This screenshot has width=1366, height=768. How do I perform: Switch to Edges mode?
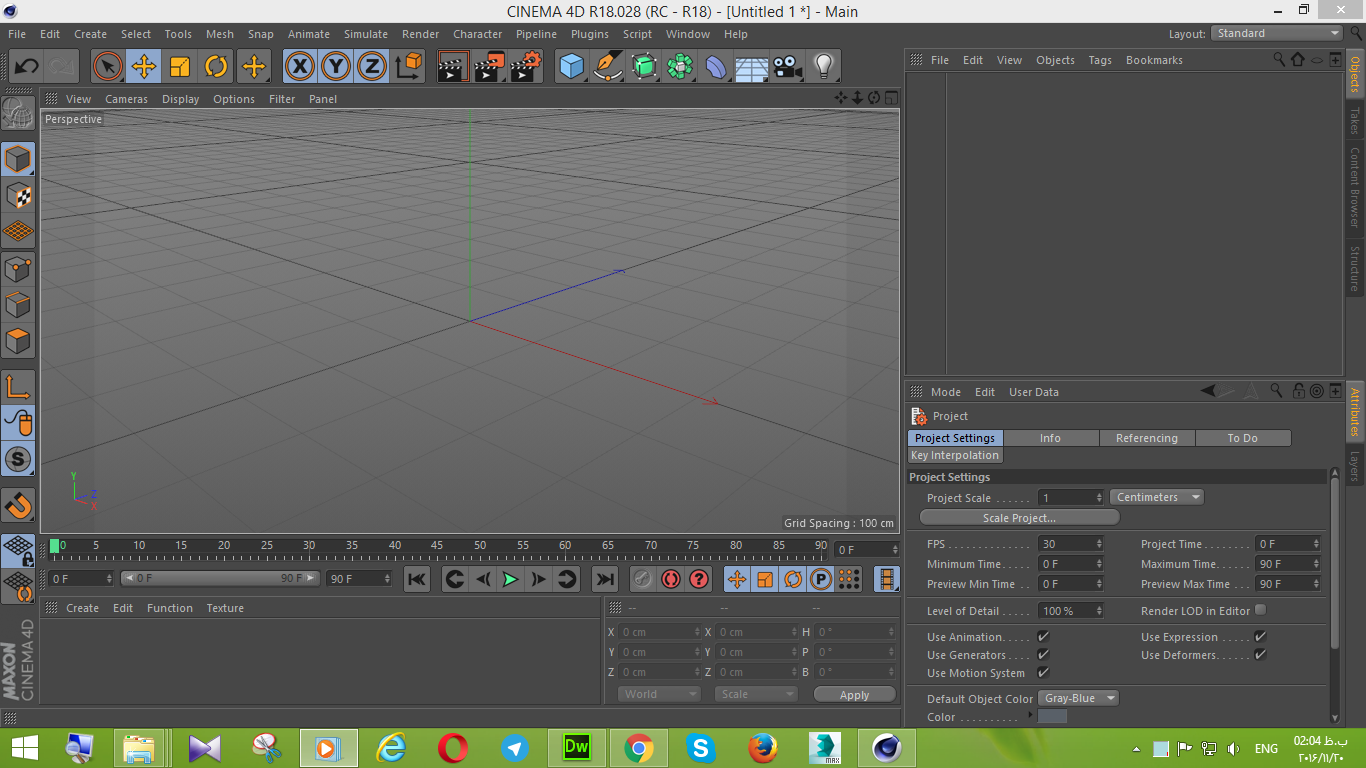click(x=18, y=304)
